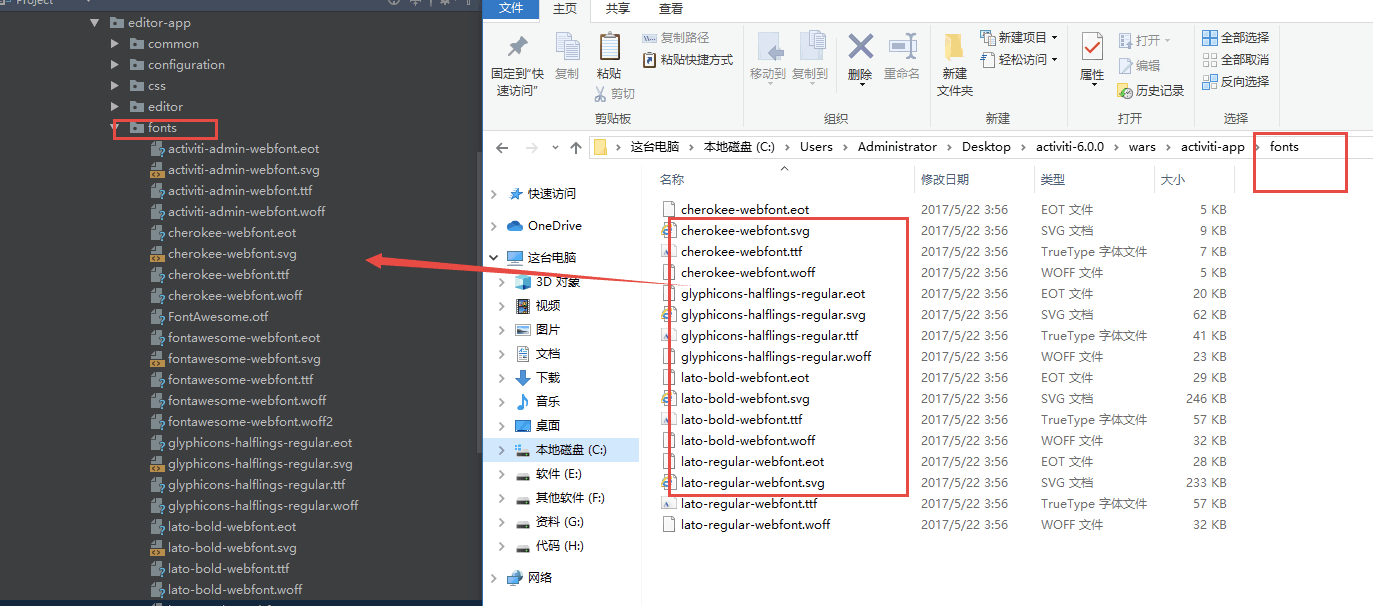Screen dimensions: 1373x606
Task: Click the Paste (粘贴) icon
Action: [x=609, y=47]
